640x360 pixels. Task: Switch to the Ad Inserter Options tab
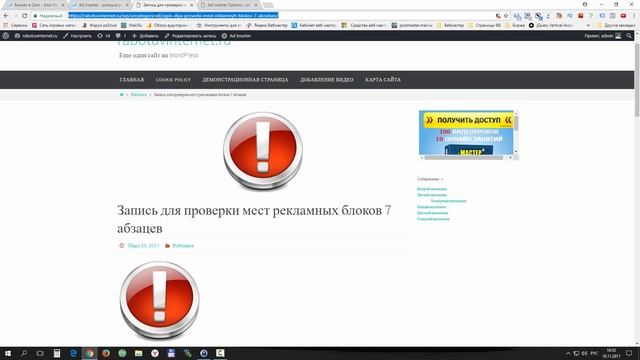tap(229, 5)
